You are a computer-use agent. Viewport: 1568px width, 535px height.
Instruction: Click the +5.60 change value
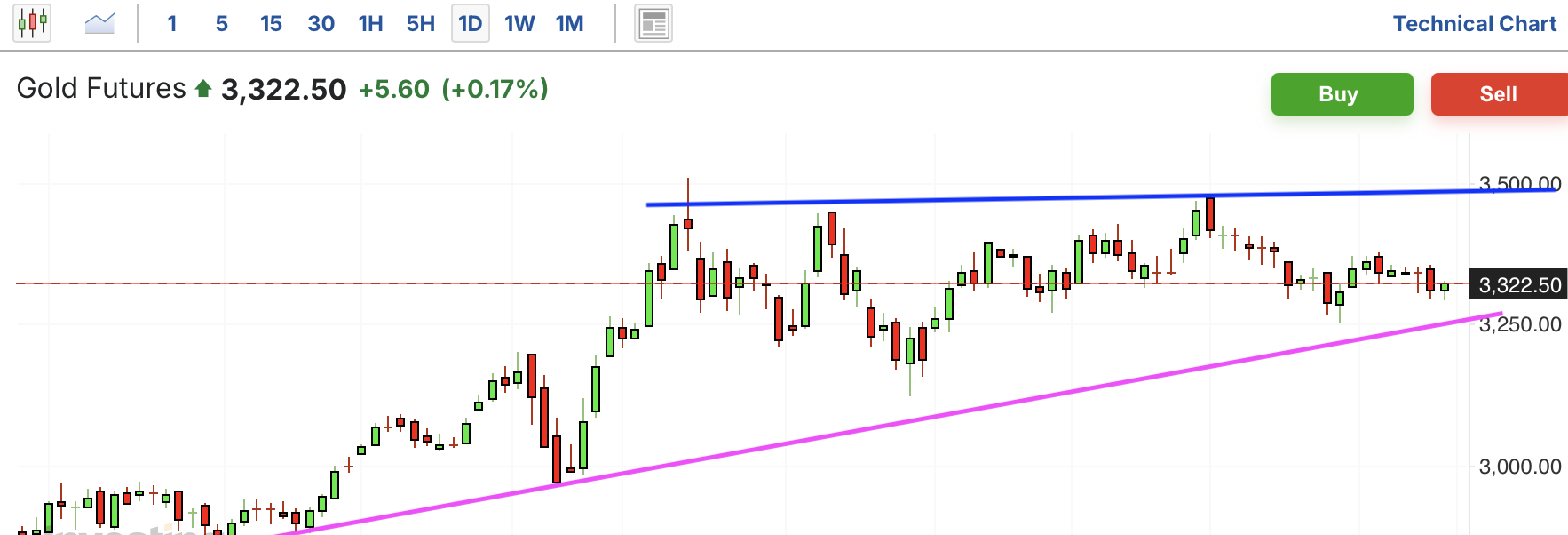click(393, 89)
